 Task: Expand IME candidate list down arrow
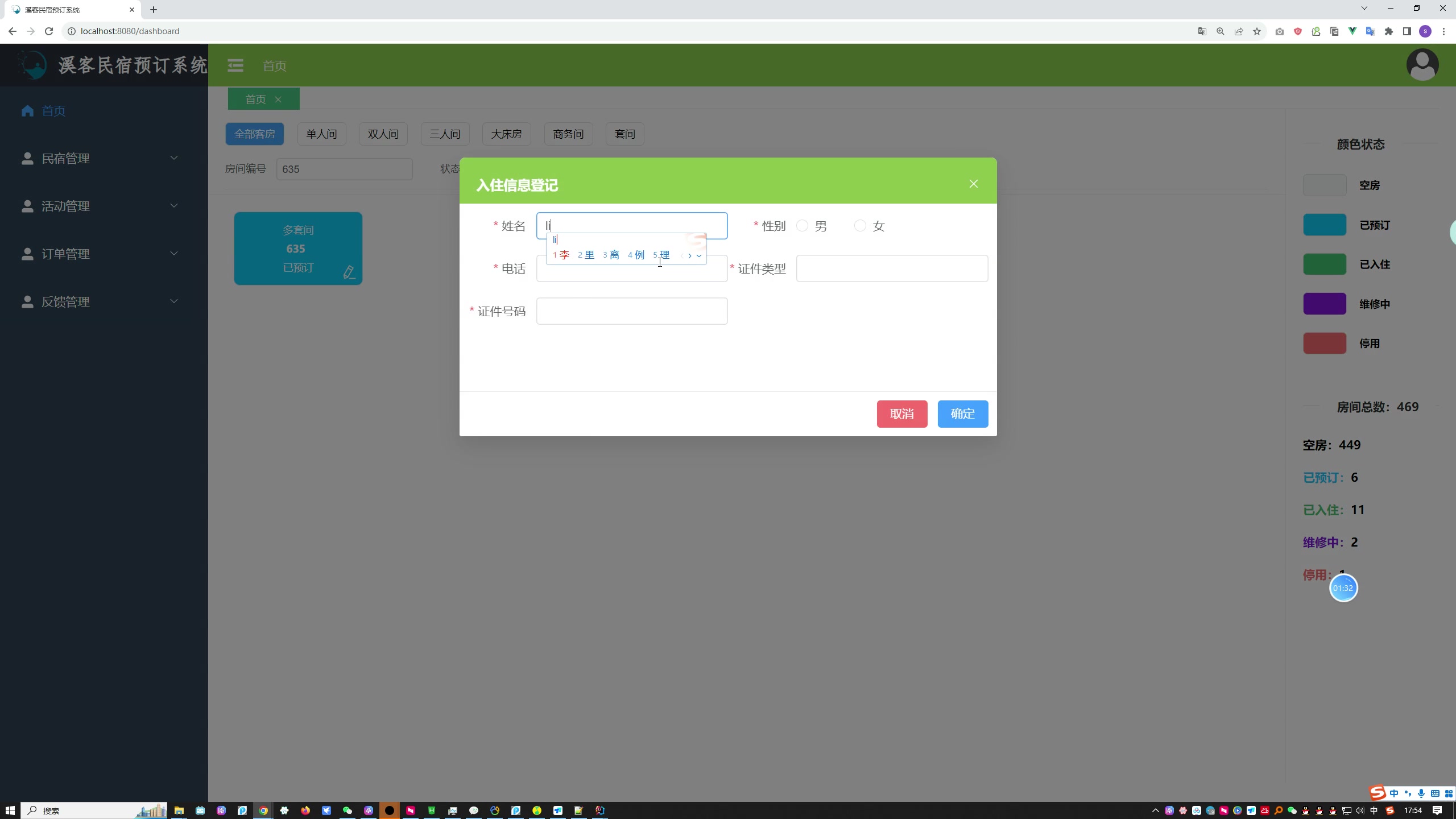[x=699, y=256]
